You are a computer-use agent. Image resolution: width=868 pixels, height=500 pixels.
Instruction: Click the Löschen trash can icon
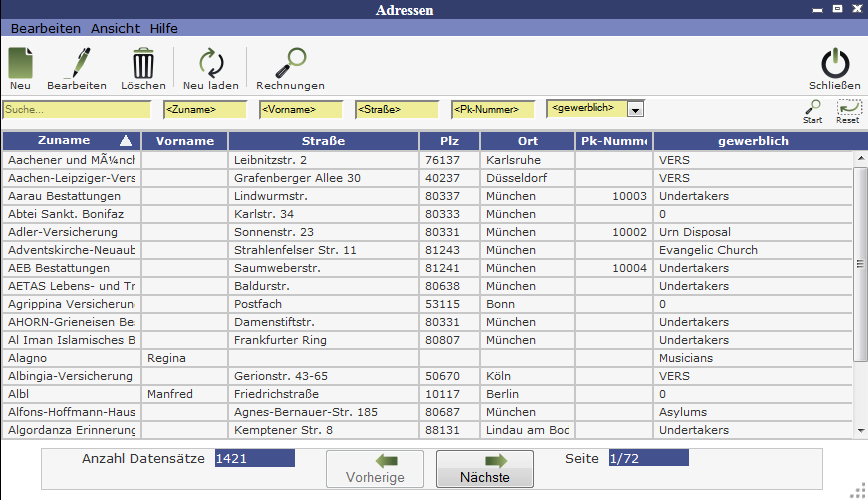[x=143, y=66]
